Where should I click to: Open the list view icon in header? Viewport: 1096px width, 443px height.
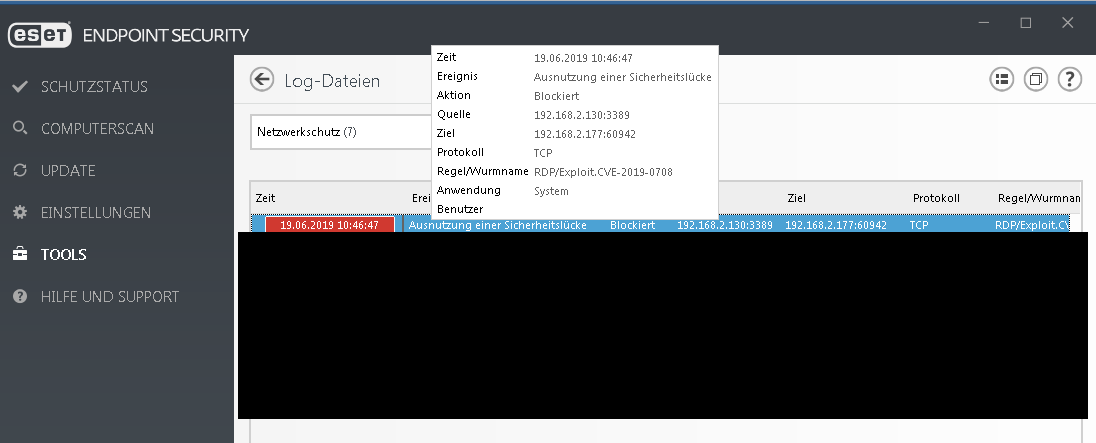click(1002, 79)
